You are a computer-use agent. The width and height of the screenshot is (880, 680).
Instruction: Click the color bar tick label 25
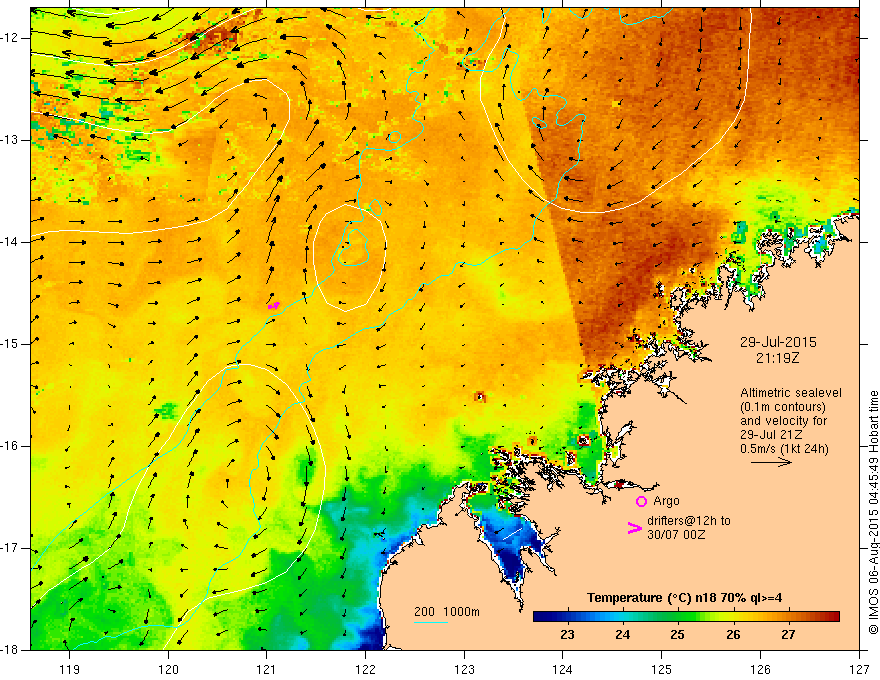[677, 635]
